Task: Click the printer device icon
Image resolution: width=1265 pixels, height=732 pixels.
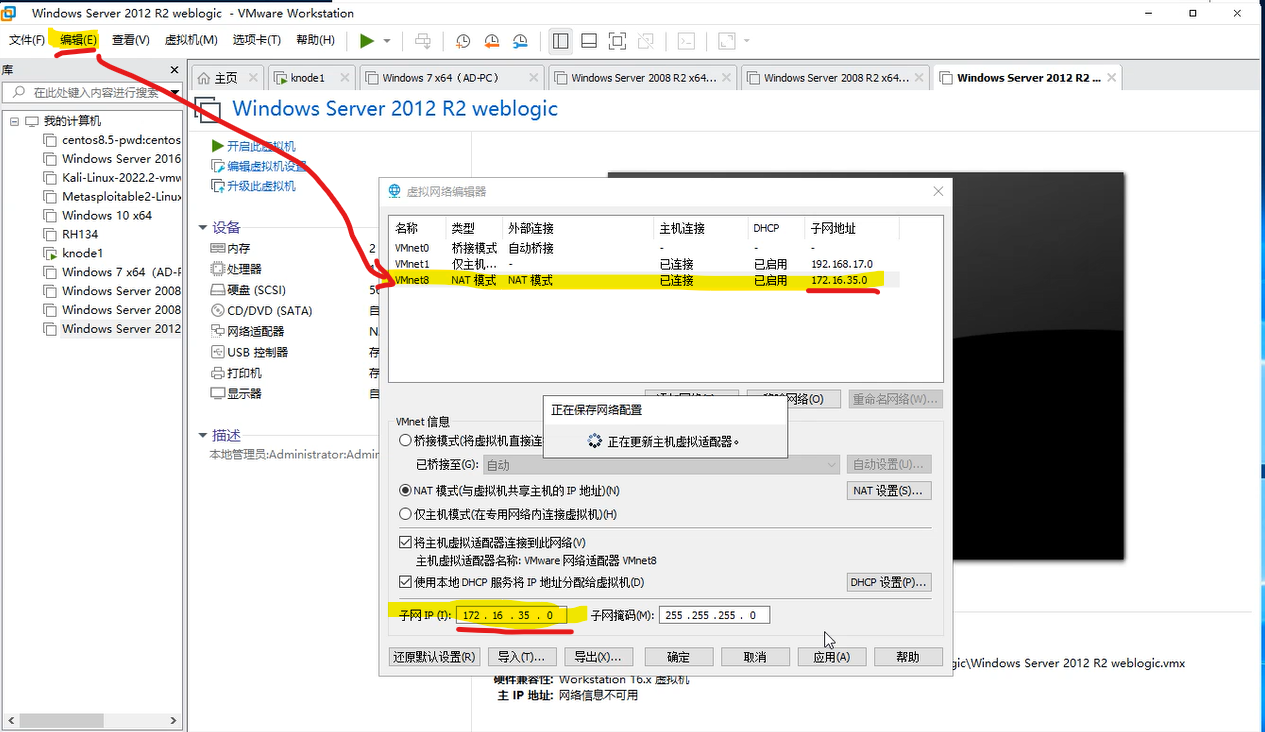Action: [x=218, y=373]
